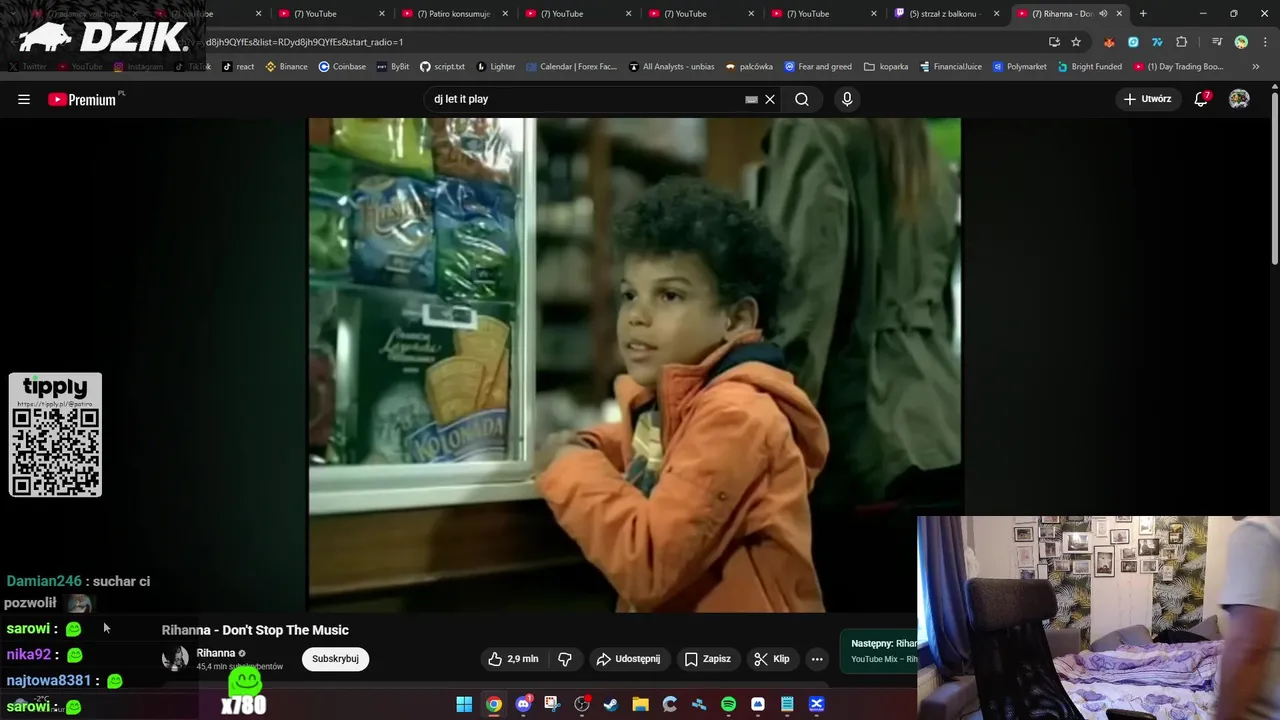Open the FinancialJuice bookmark
Image resolution: width=1280 pixels, height=720 pixels.
click(x=949, y=67)
